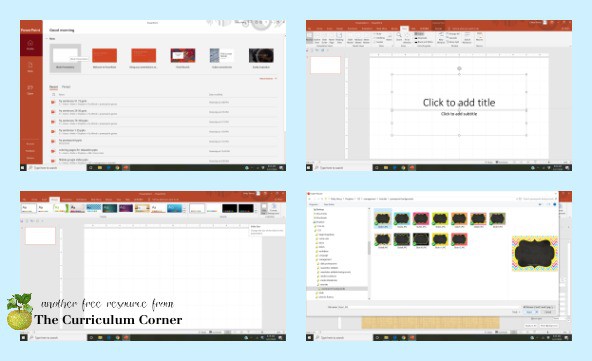Image resolution: width=592 pixels, height=361 pixels.
Task: Sort by the Date modified column header
Action: [216, 94]
